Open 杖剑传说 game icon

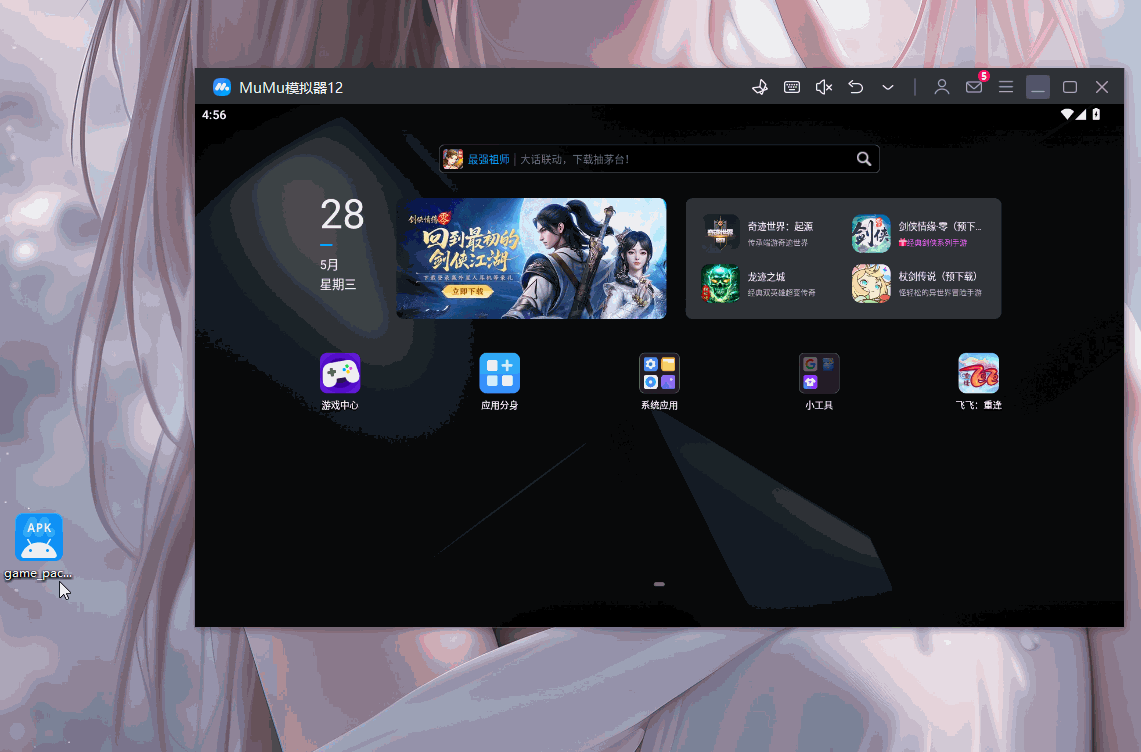pos(871,283)
